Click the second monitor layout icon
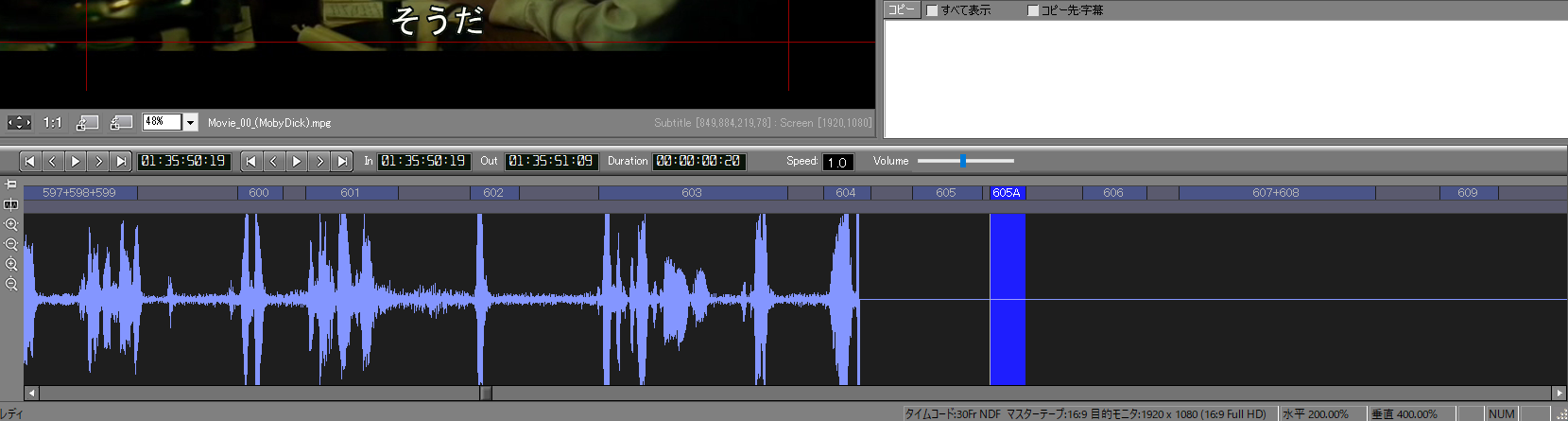Image resolution: width=1568 pixels, height=421 pixels. [121, 122]
